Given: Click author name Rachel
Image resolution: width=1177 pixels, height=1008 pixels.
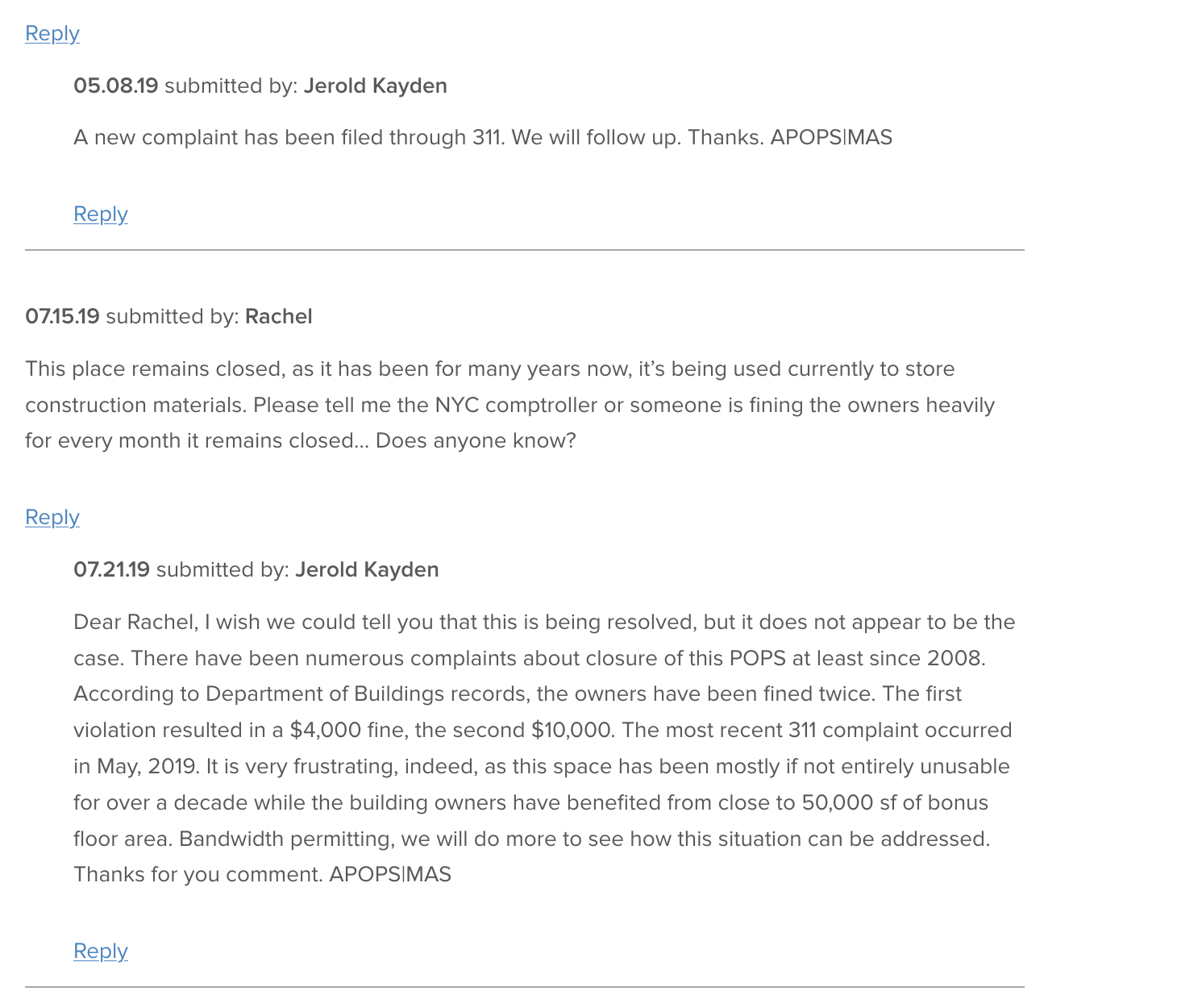Looking at the screenshot, I should click(x=279, y=316).
